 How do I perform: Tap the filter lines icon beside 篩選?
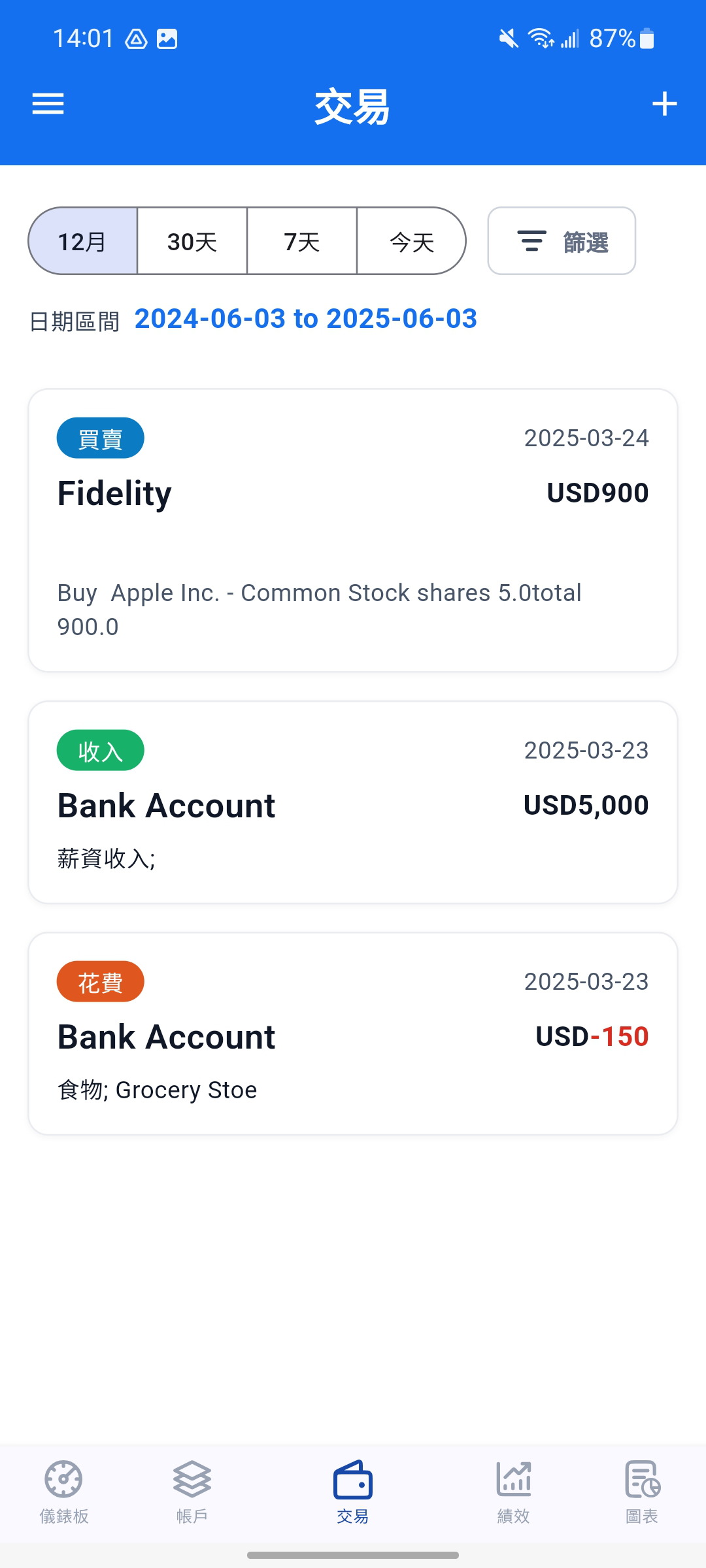(532, 241)
